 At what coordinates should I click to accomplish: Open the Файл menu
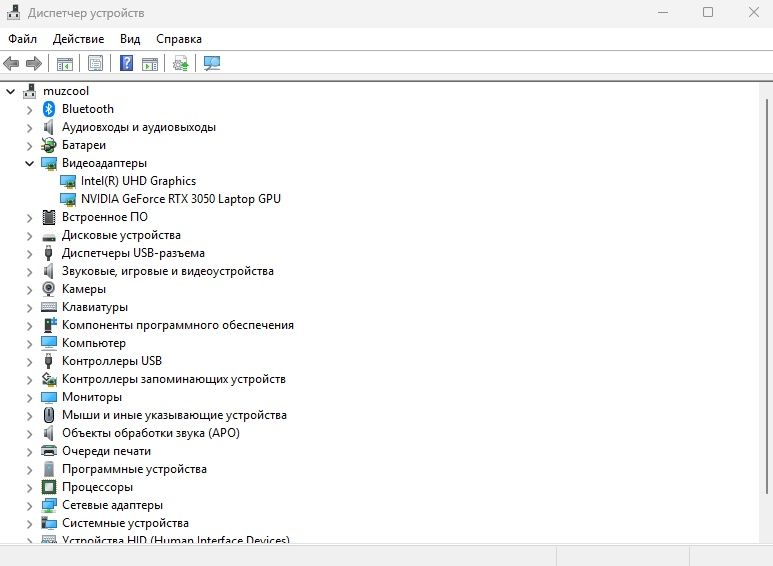[22, 39]
